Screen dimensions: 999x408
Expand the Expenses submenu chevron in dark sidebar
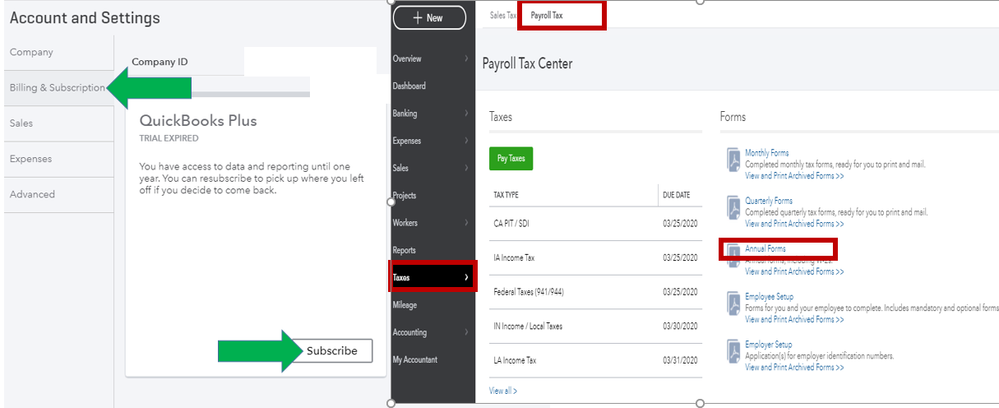pos(466,141)
